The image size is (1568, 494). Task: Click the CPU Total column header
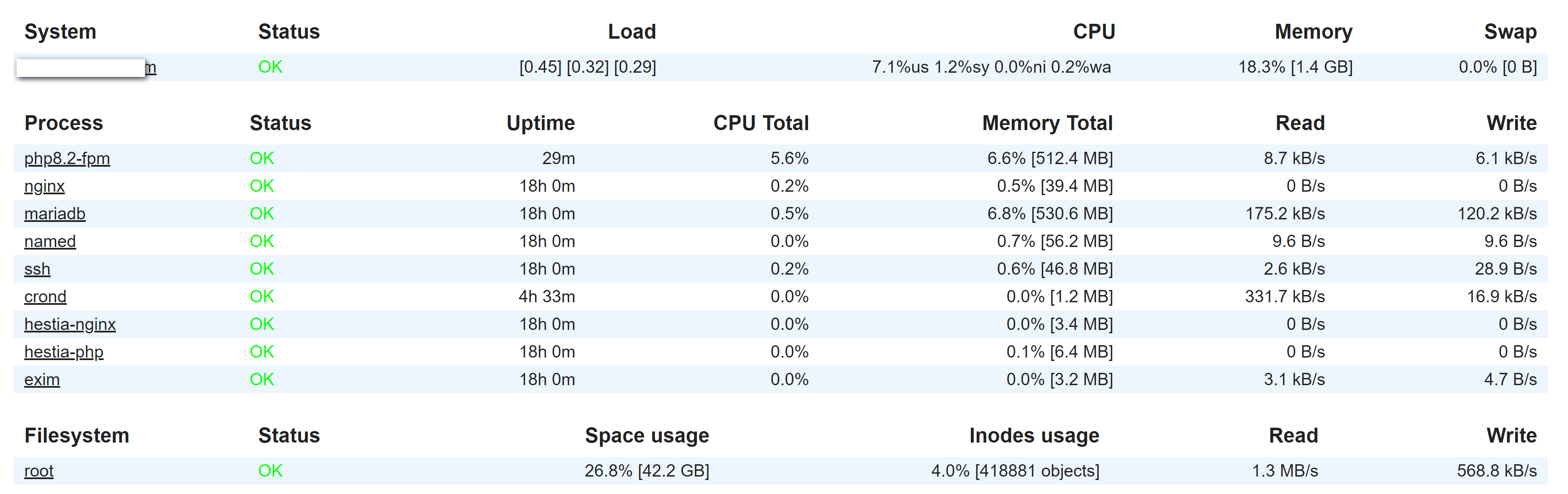pyautogui.click(x=761, y=123)
